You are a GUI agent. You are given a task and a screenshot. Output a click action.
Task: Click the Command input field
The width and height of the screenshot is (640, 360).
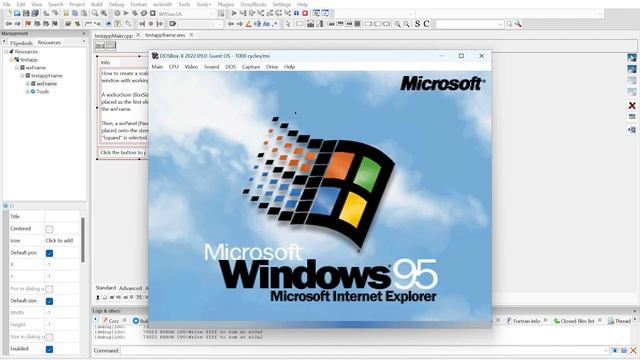coord(363,351)
